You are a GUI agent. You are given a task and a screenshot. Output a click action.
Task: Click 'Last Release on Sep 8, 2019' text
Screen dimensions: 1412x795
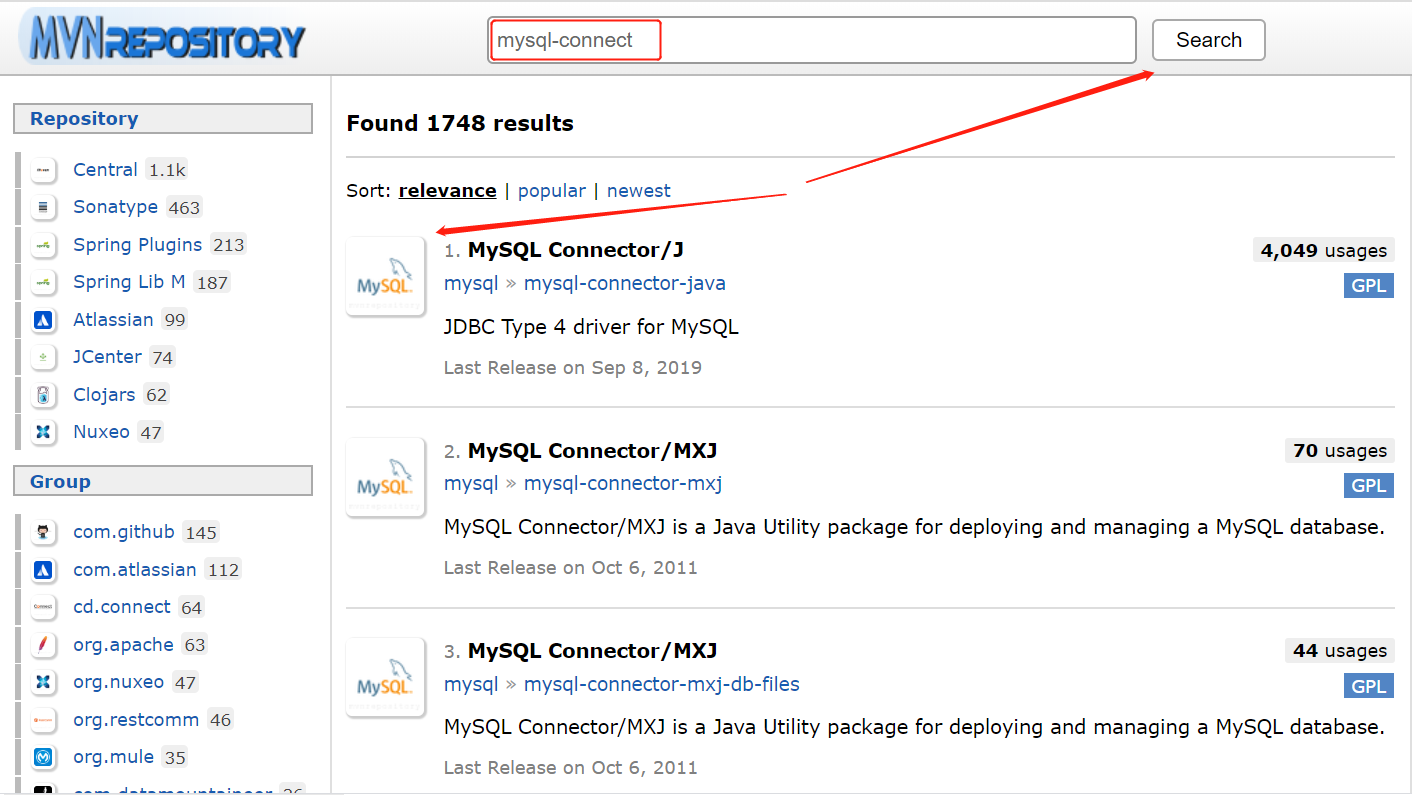click(573, 368)
